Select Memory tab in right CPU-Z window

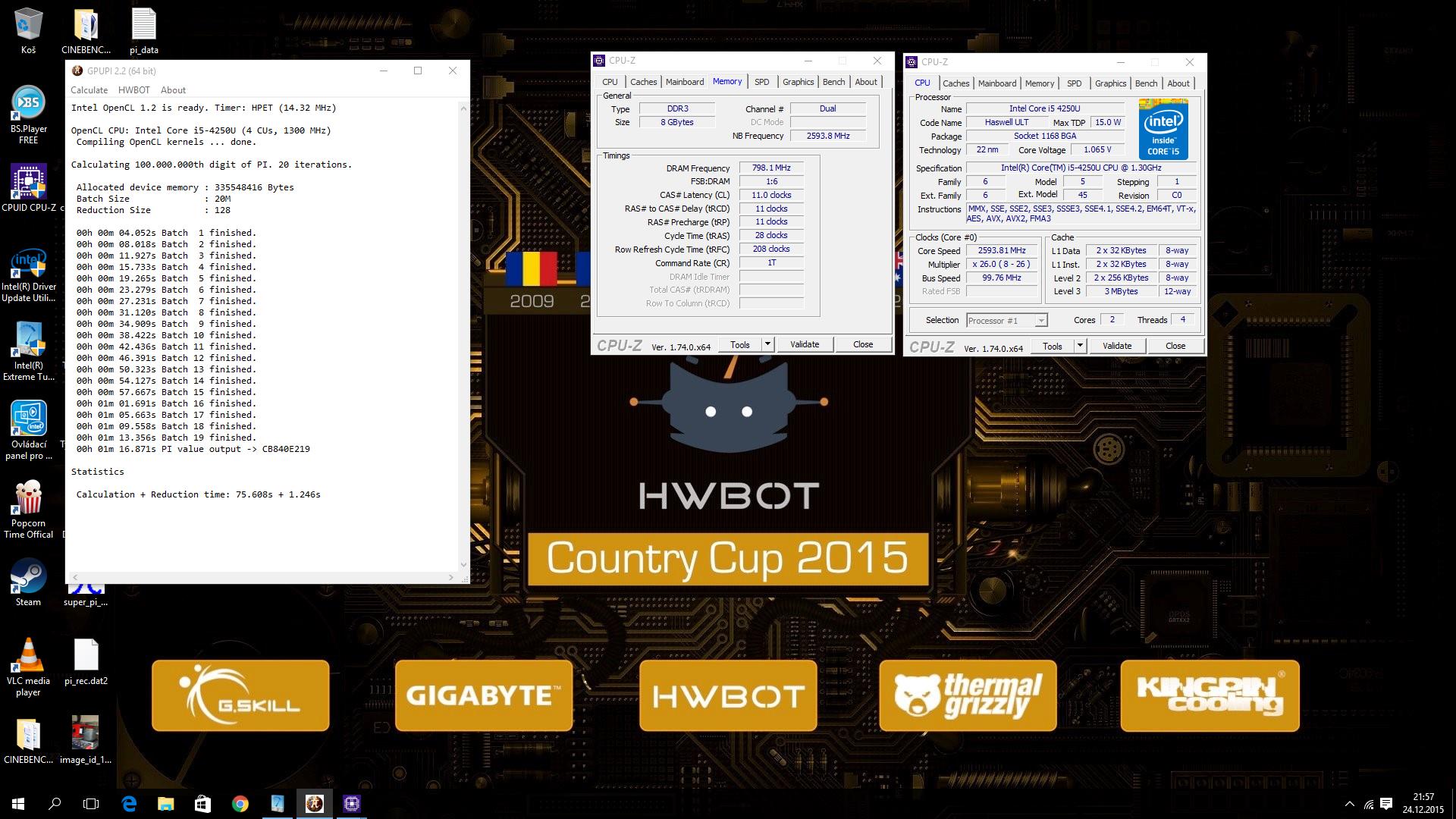[x=1040, y=83]
